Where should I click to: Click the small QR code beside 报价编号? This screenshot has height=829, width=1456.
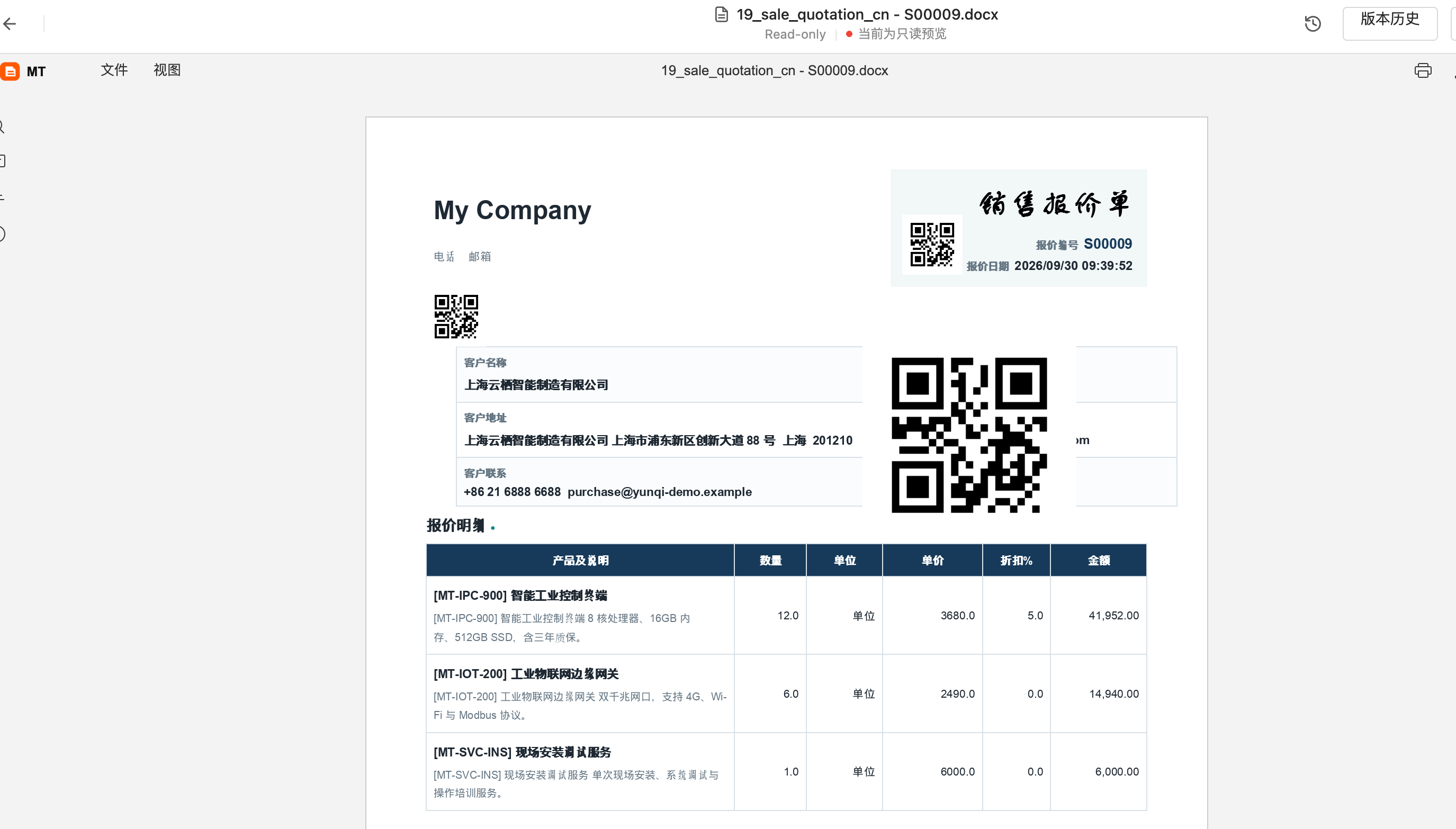pos(931,245)
